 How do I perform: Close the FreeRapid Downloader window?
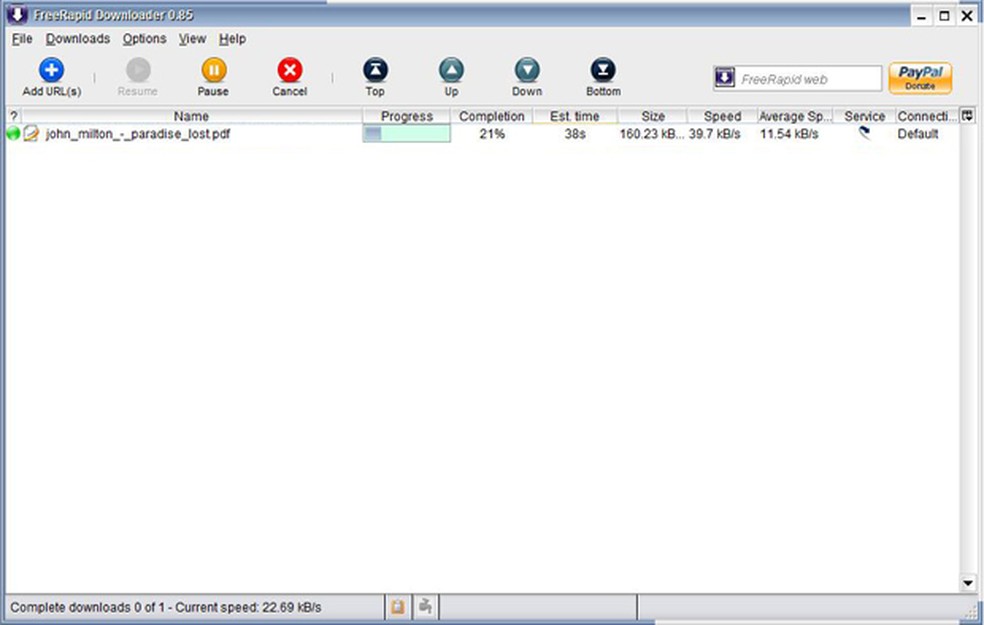pyautogui.click(x=967, y=16)
